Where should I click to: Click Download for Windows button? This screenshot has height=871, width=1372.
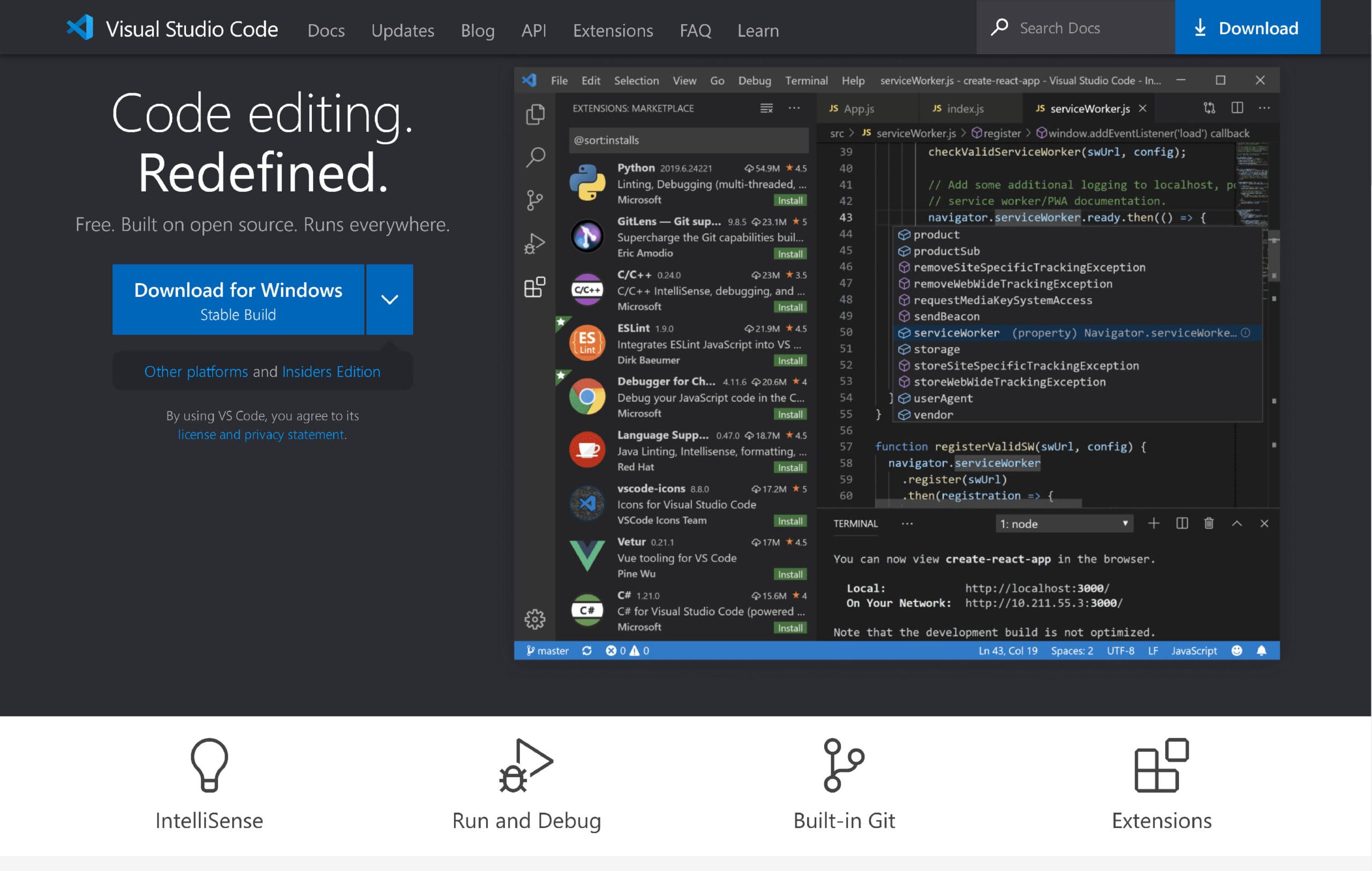238,299
